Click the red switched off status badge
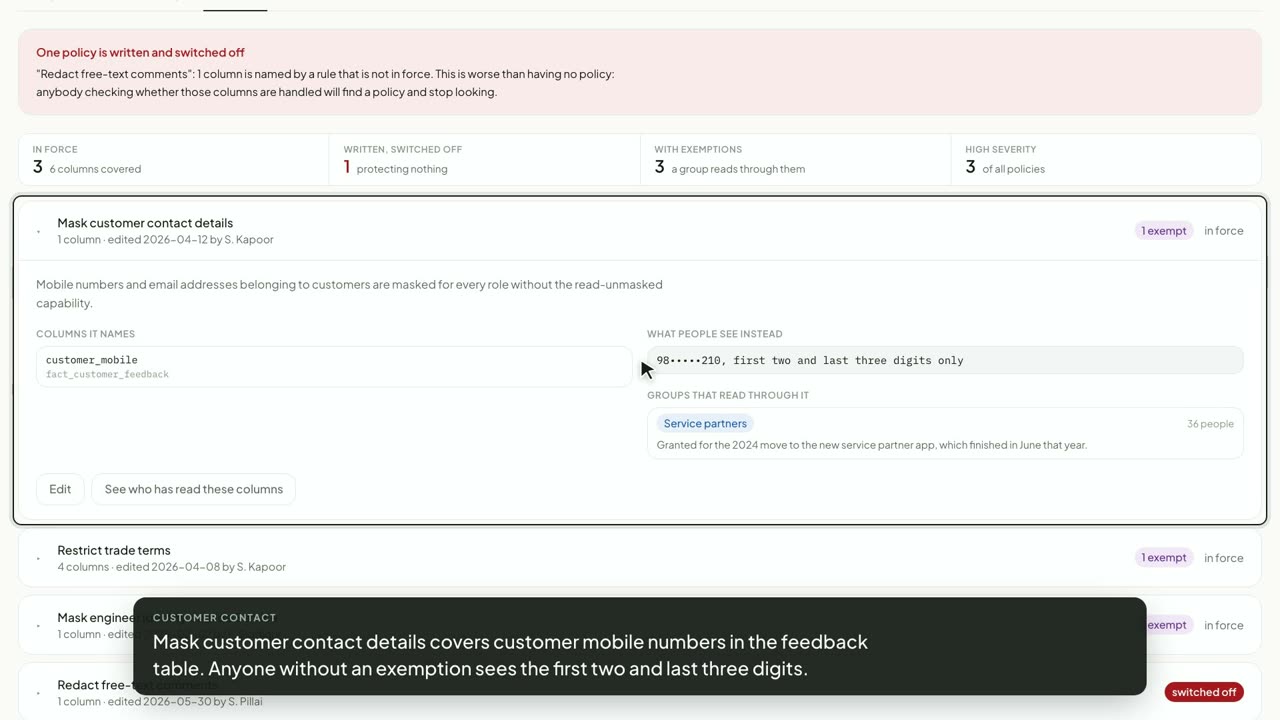Screen dimensions: 1280x720 [x=1204, y=692]
